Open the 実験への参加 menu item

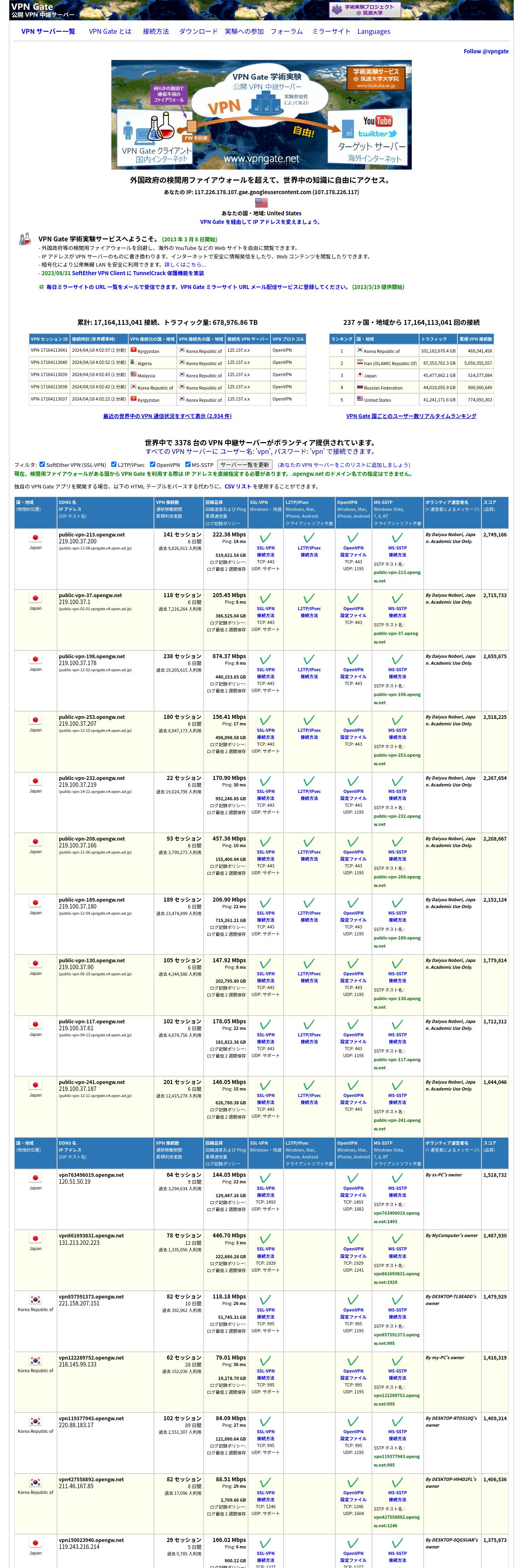244,31
